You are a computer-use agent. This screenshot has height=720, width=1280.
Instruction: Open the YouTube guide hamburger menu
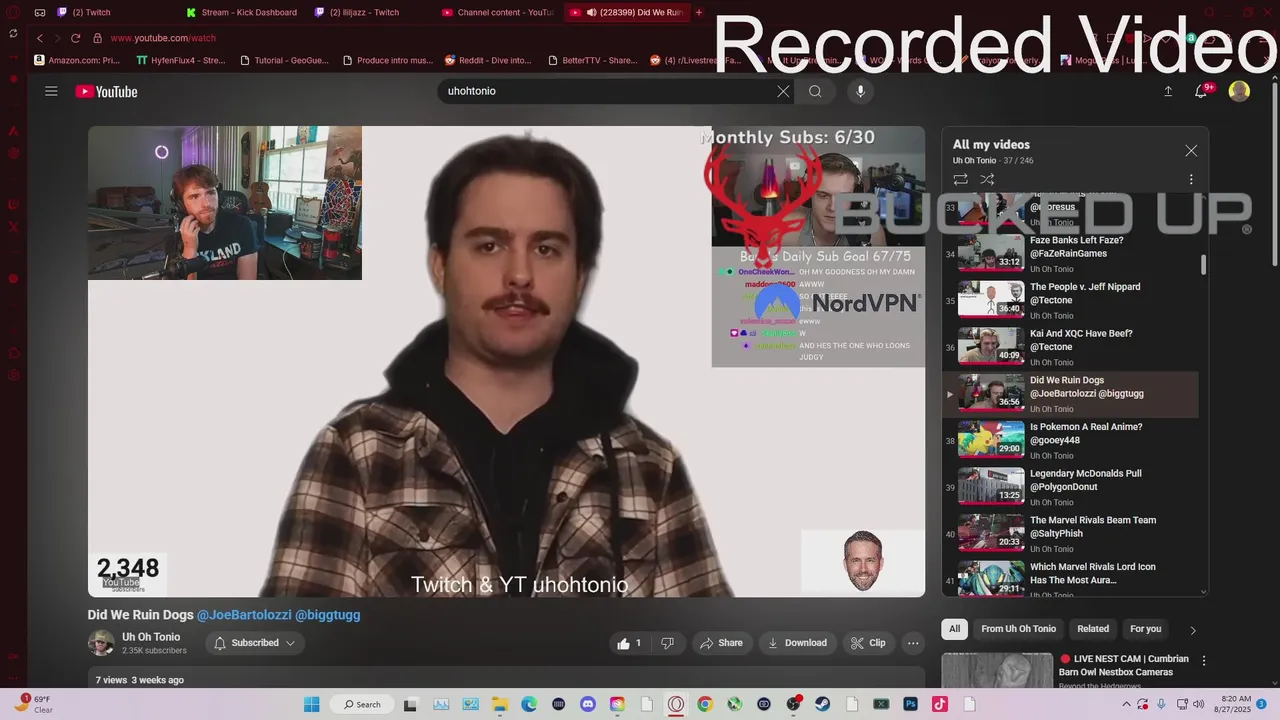51,91
